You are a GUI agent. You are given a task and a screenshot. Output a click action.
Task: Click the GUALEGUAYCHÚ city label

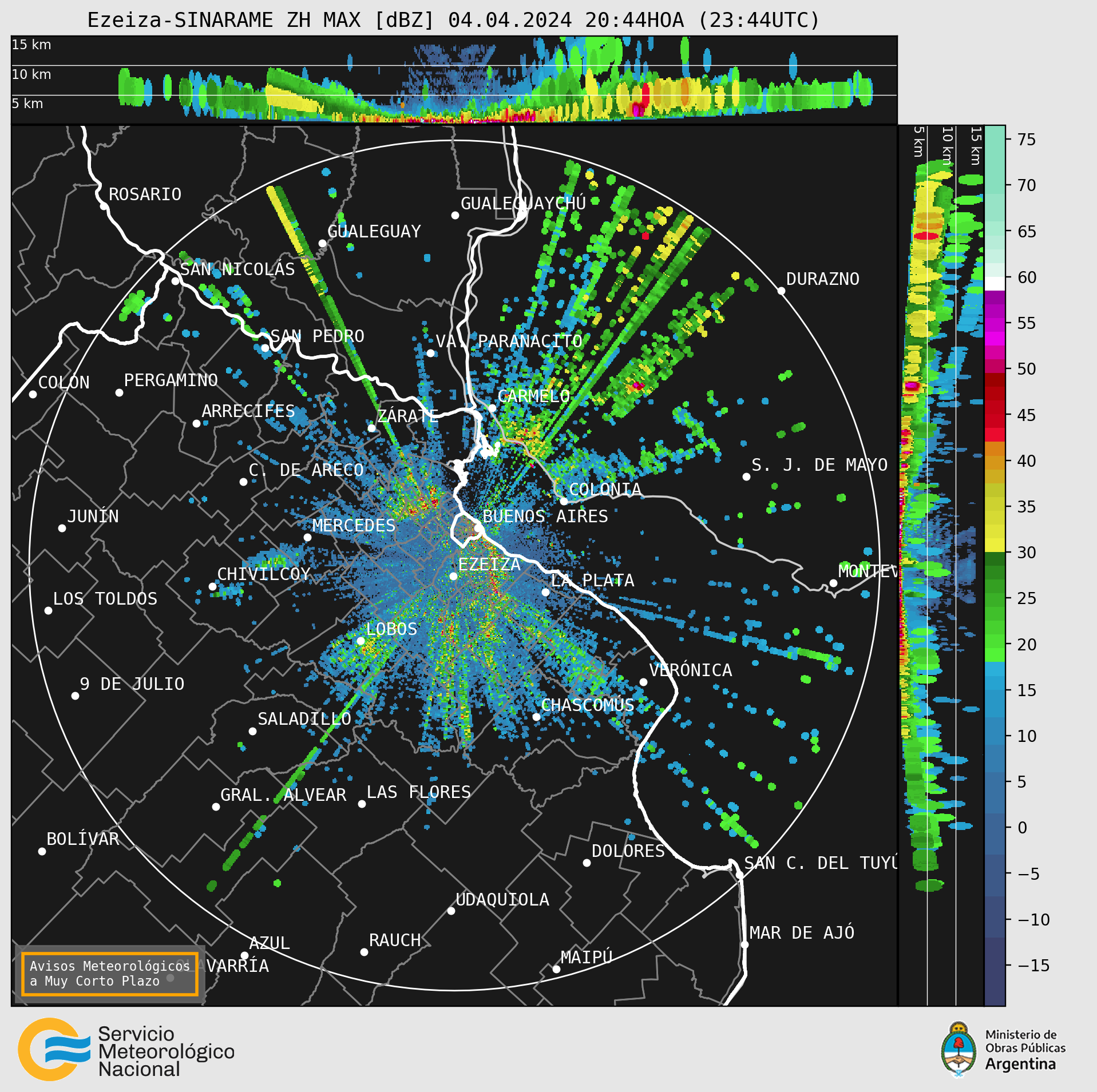(523, 204)
